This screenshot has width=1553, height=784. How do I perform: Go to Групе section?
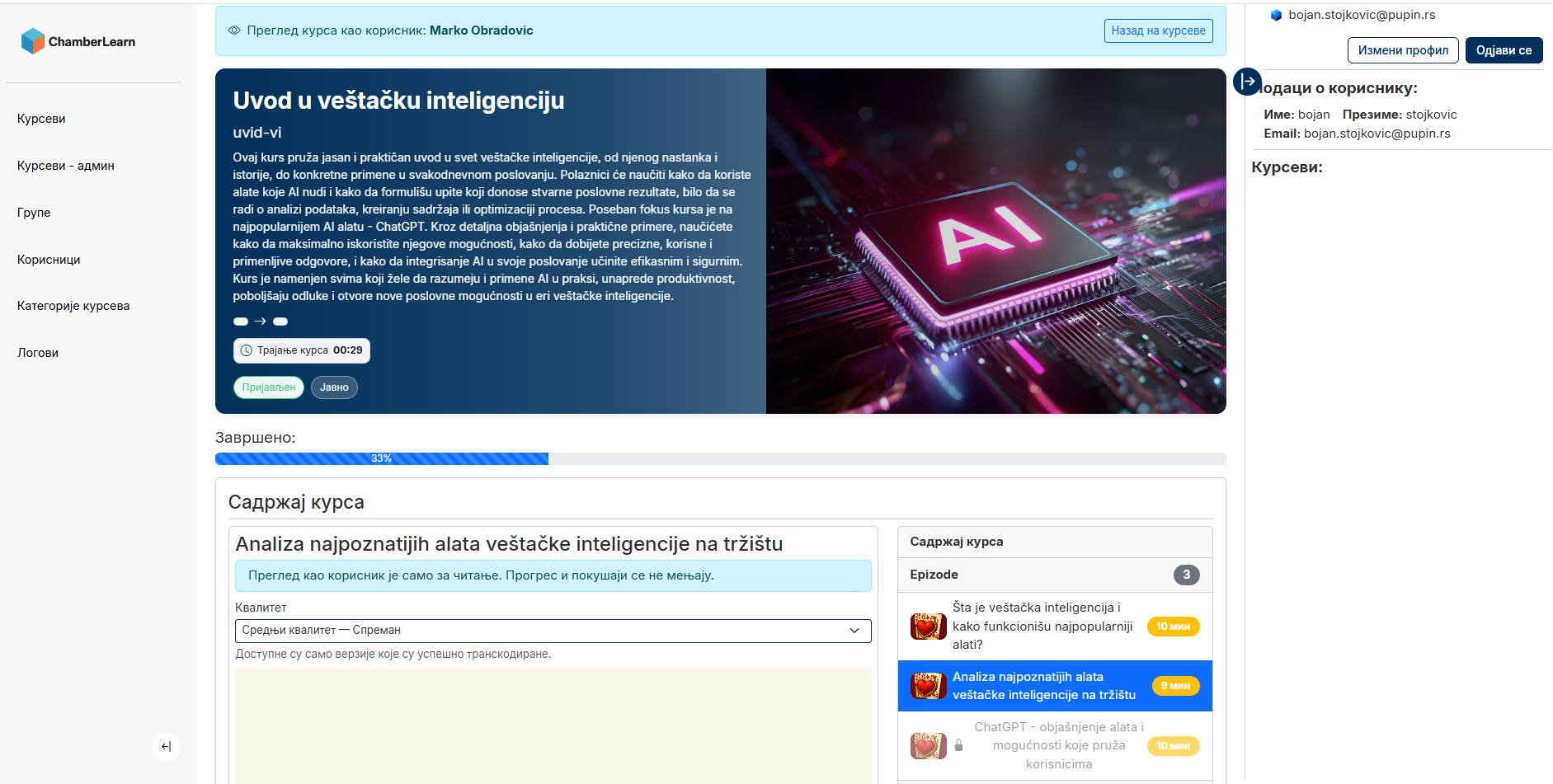(x=34, y=213)
